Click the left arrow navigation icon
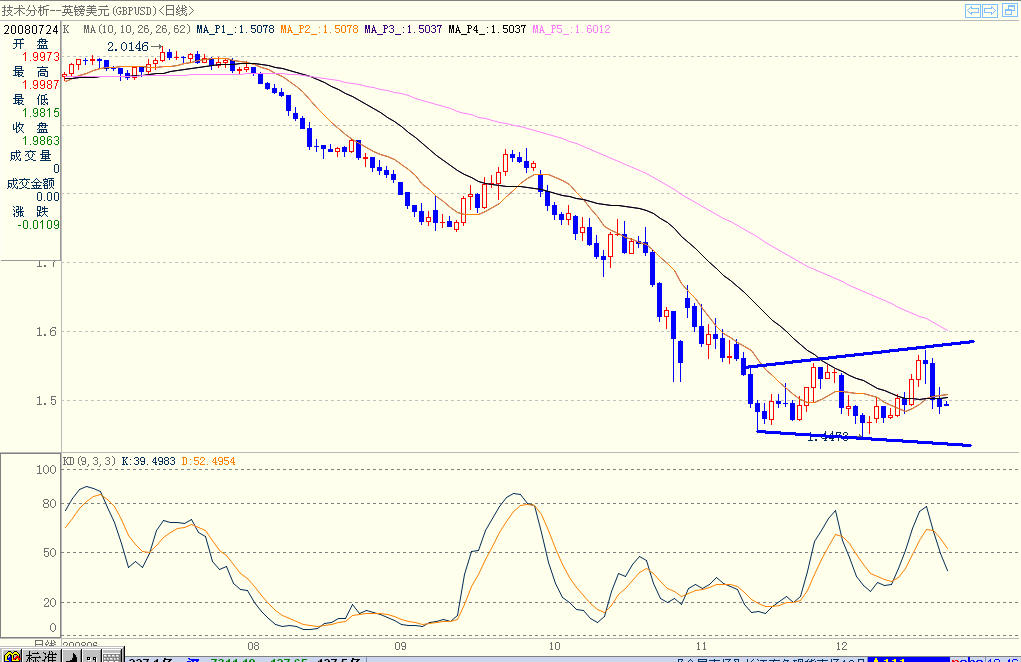1021x662 pixels. tap(973, 10)
